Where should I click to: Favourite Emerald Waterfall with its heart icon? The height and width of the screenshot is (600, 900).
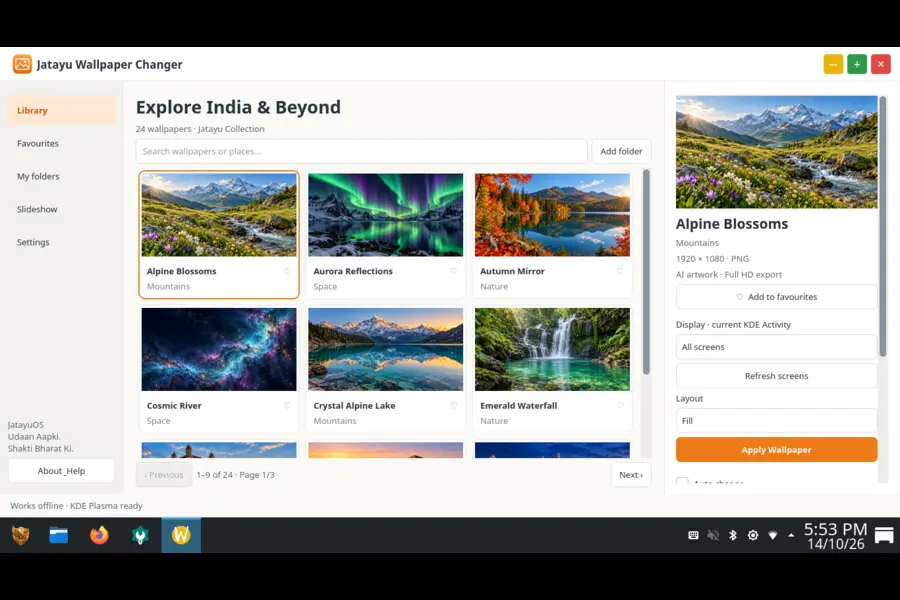(620, 405)
